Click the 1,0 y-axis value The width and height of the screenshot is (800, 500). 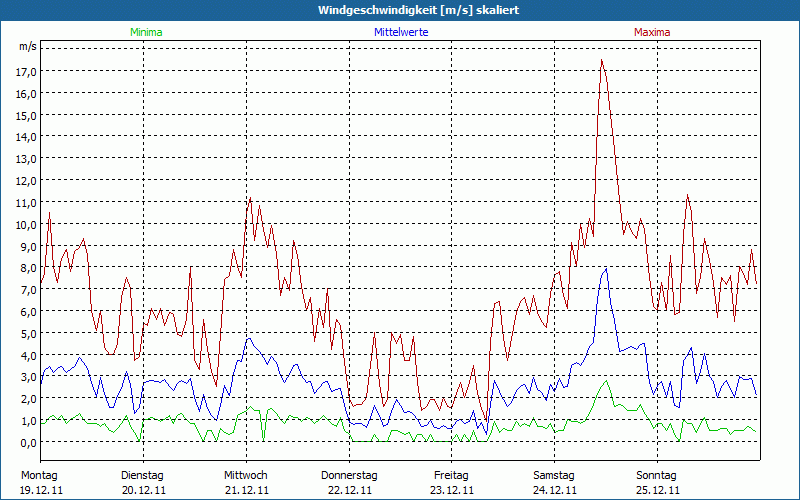28,421
